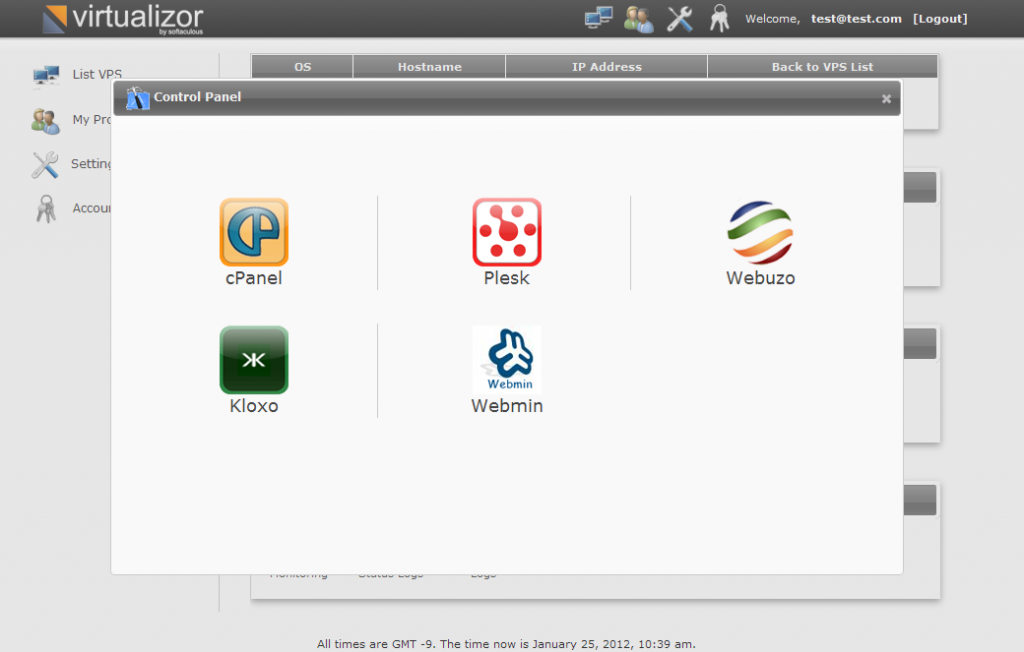
Task: Click the keys icon near the welcome text
Action: [x=719, y=18]
